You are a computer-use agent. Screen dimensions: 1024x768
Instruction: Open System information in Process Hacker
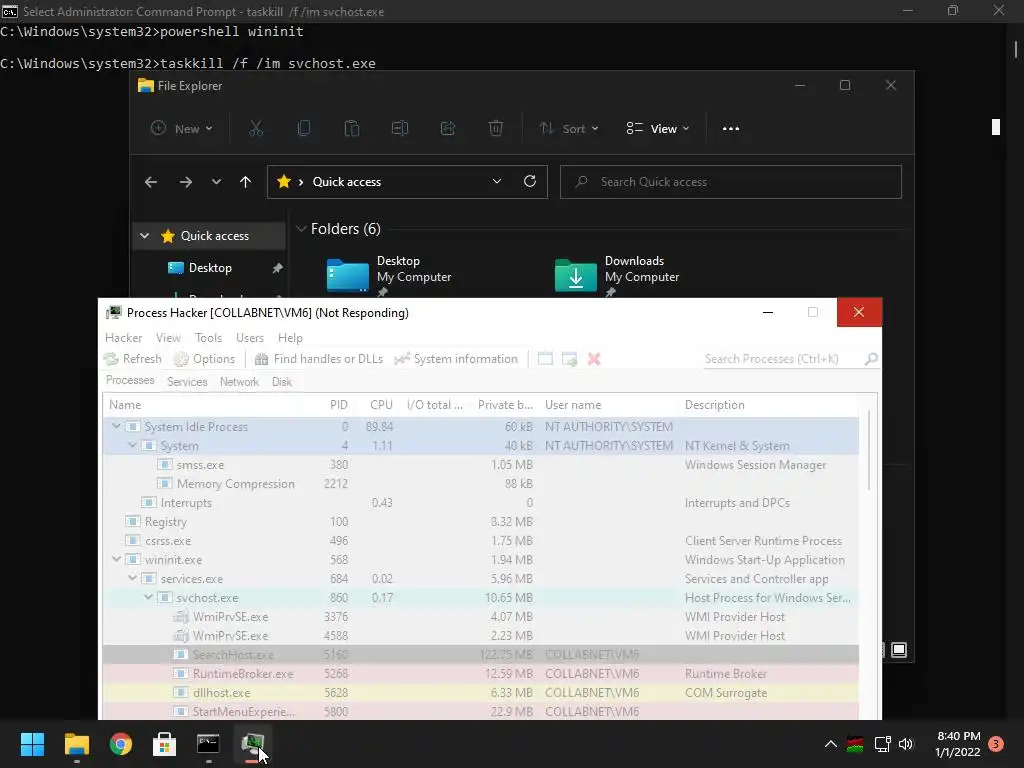click(456, 359)
